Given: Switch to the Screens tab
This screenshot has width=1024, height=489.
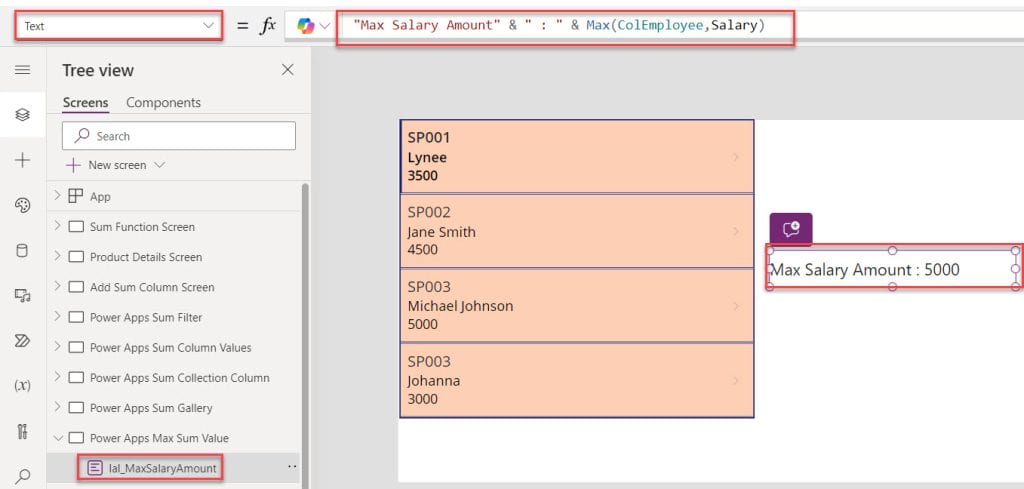Looking at the screenshot, I should pyautogui.click(x=86, y=103).
